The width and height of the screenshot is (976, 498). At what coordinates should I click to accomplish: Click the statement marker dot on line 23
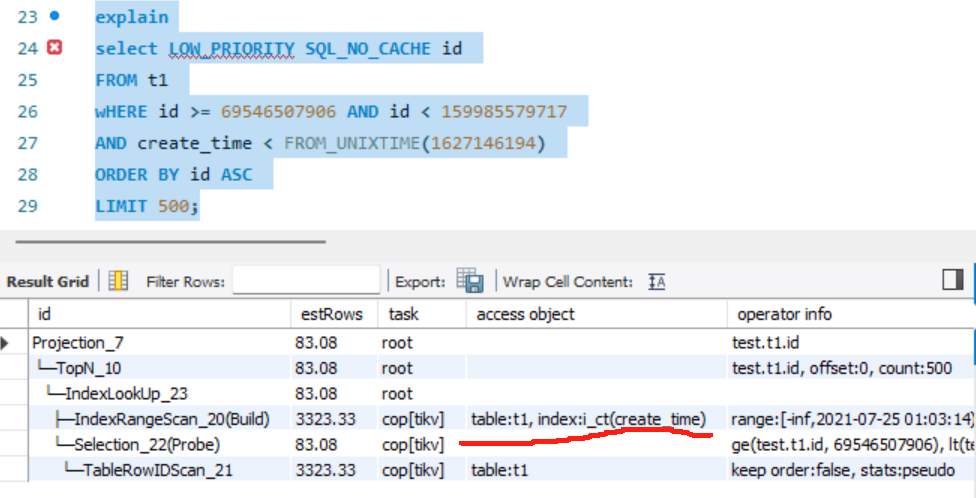(x=54, y=16)
